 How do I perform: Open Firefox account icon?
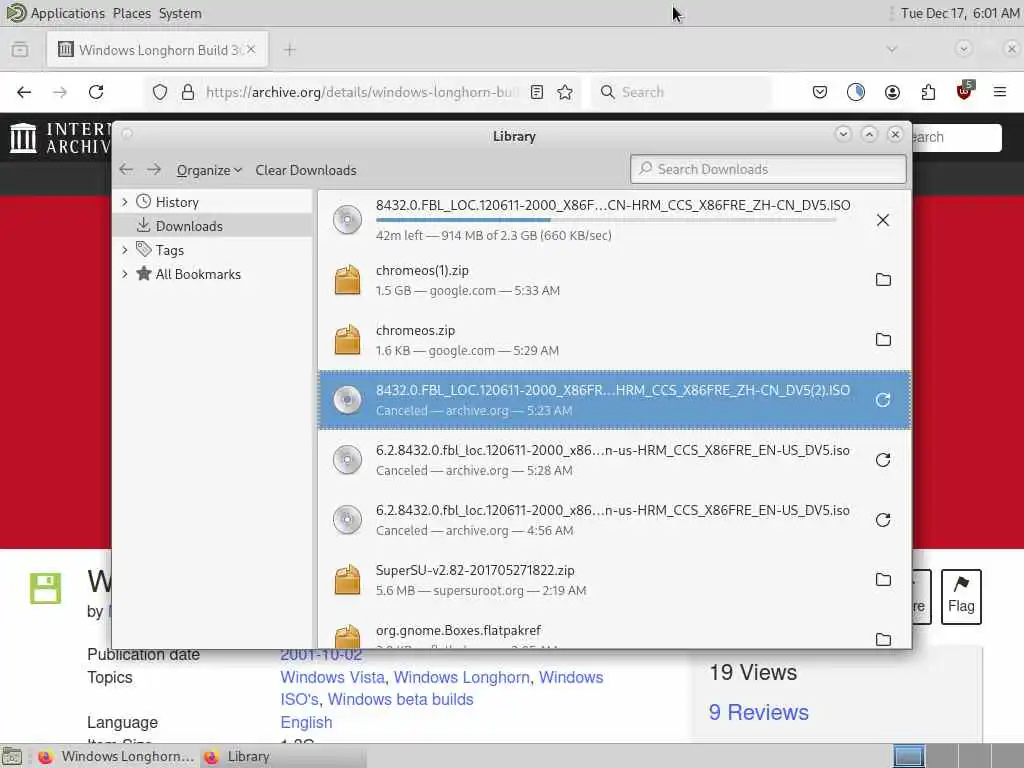[x=892, y=92]
